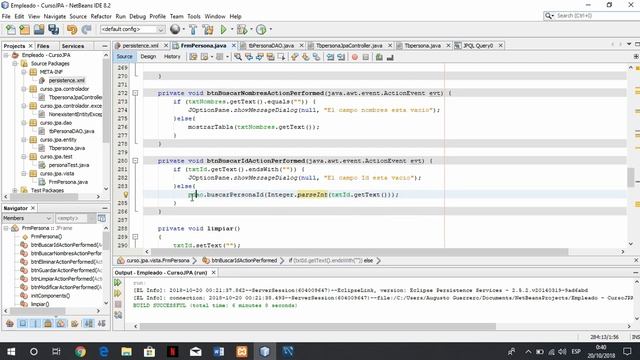Click the Comment lines icon in editor toolbar
This screenshot has height=360, width=640.
coord(379,57)
